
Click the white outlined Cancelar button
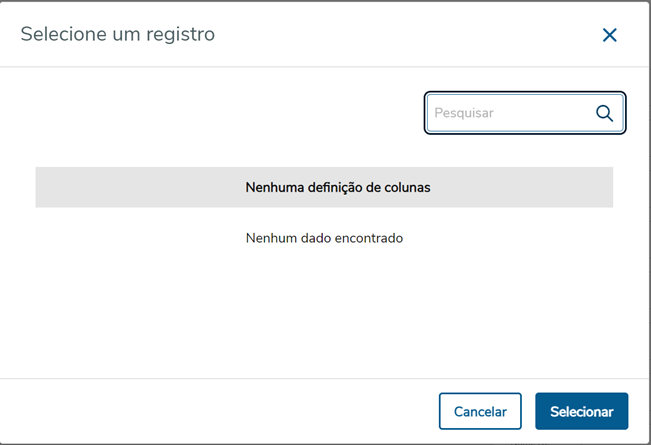(x=480, y=411)
